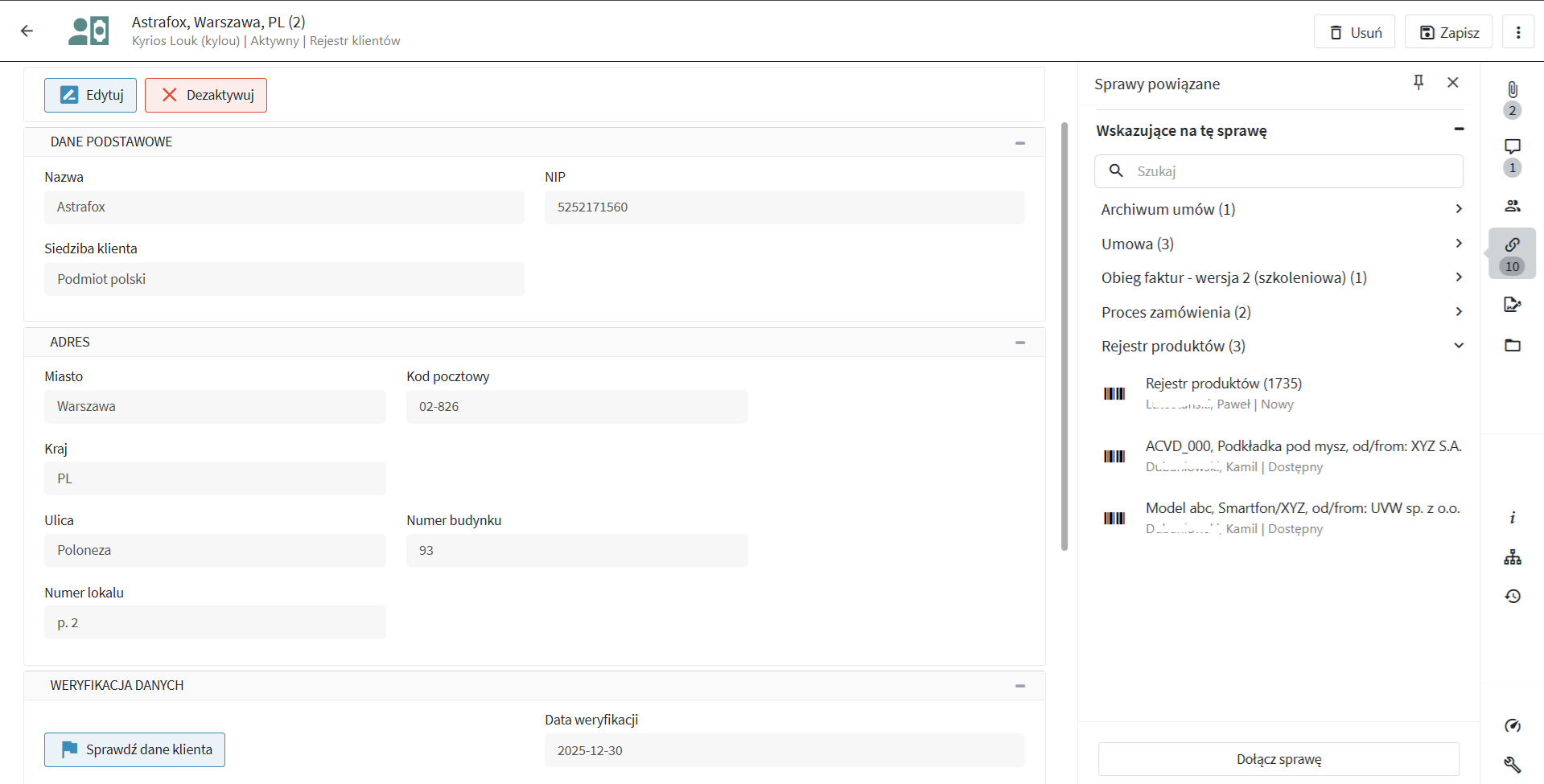Collapse the DANE PODSTAWOWE section
Image resolution: width=1544 pixels, height=784 pixels.
[1019, 143]
